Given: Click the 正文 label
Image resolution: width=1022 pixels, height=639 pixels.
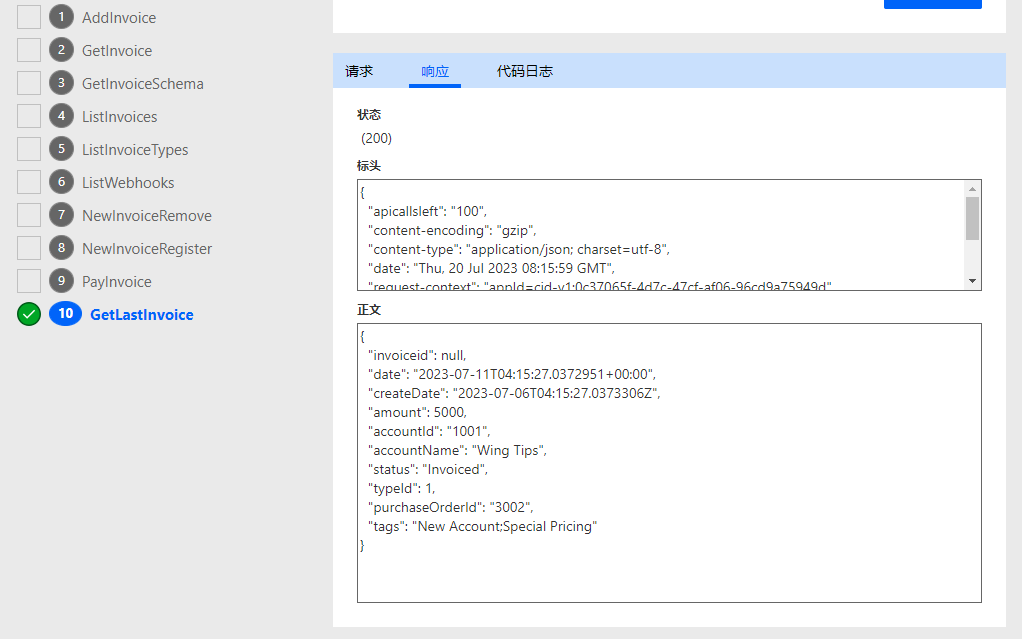Looking at the screenshot, I should coord(369,310).
